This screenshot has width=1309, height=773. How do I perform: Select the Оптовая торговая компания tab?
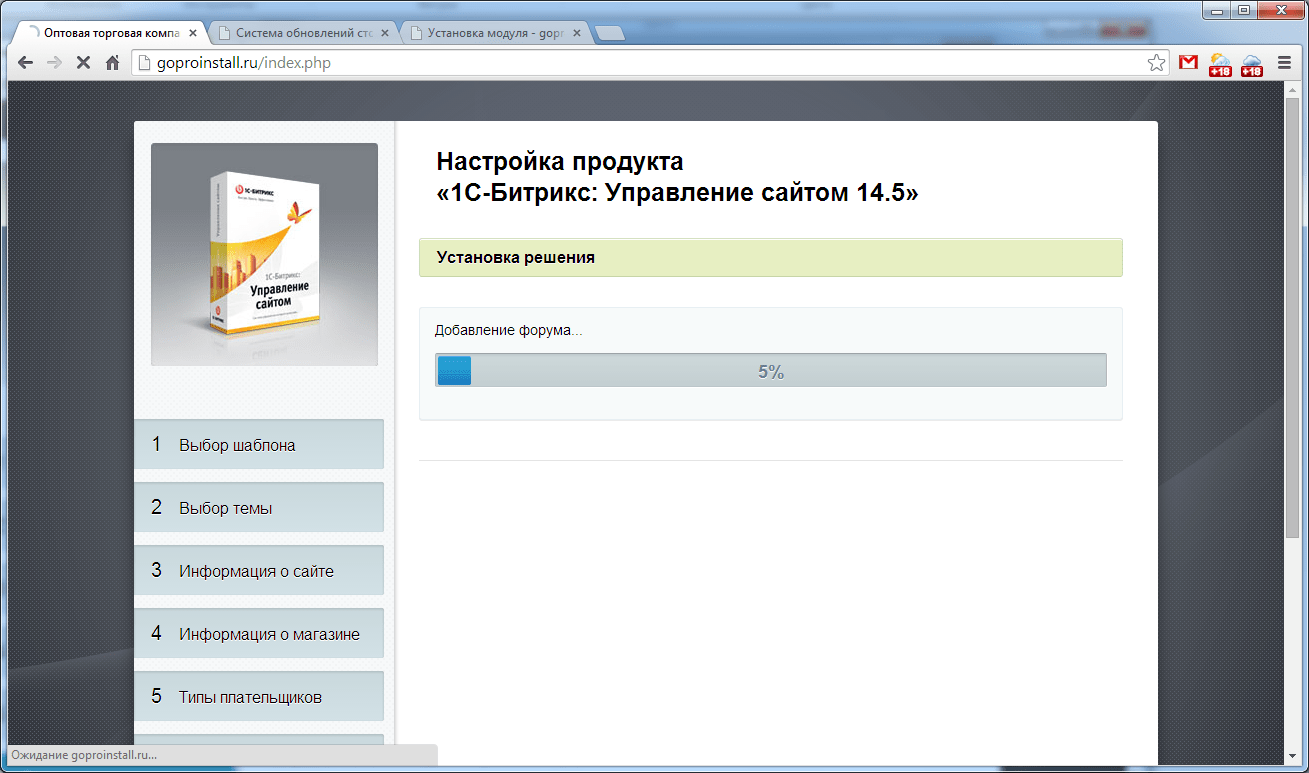pos(110,32)
